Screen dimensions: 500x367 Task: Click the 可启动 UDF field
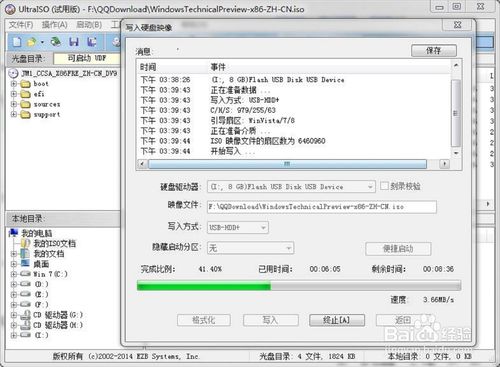(x=87, y=58)
